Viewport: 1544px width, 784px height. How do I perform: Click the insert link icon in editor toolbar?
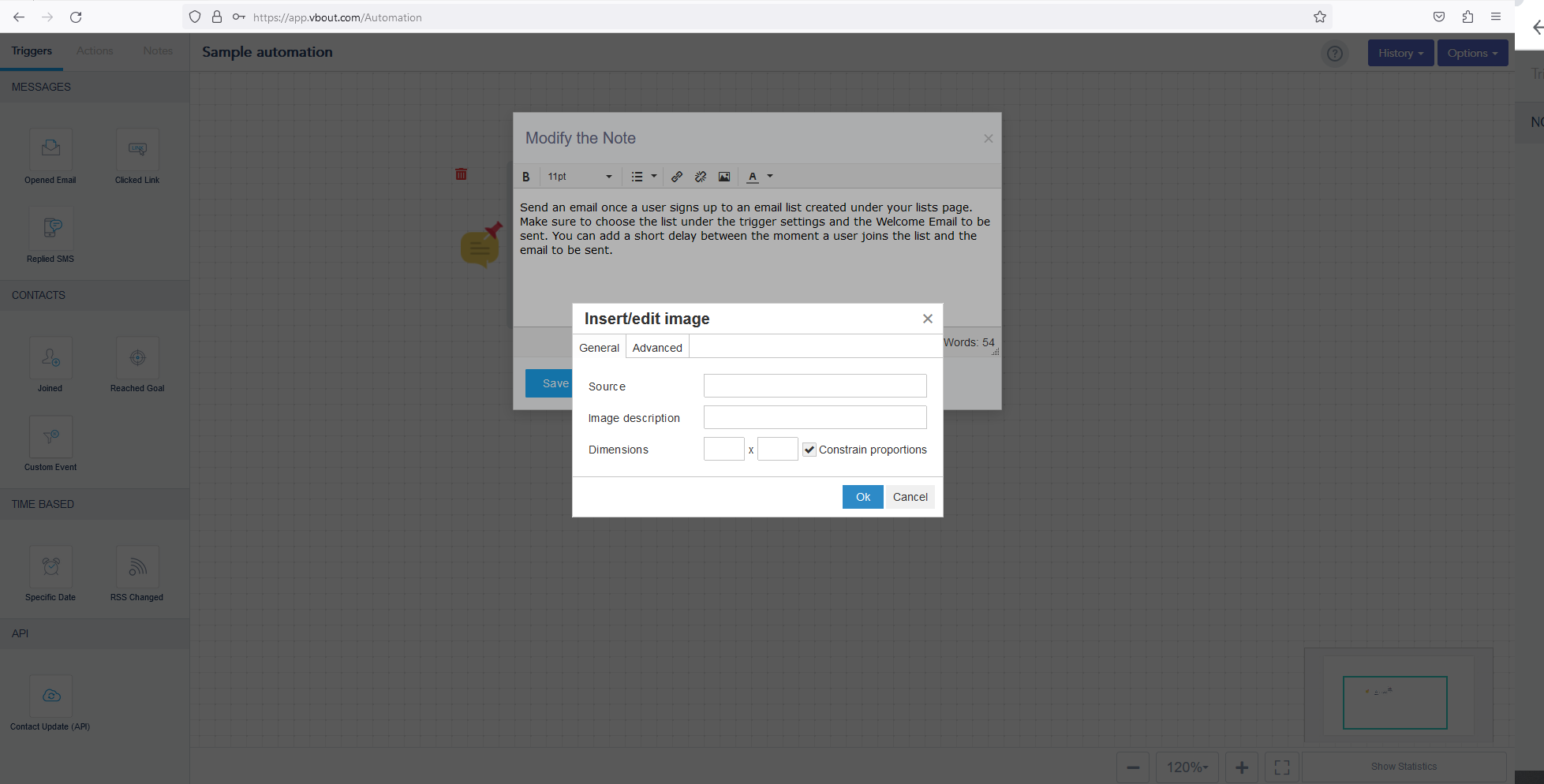[677, 177]
